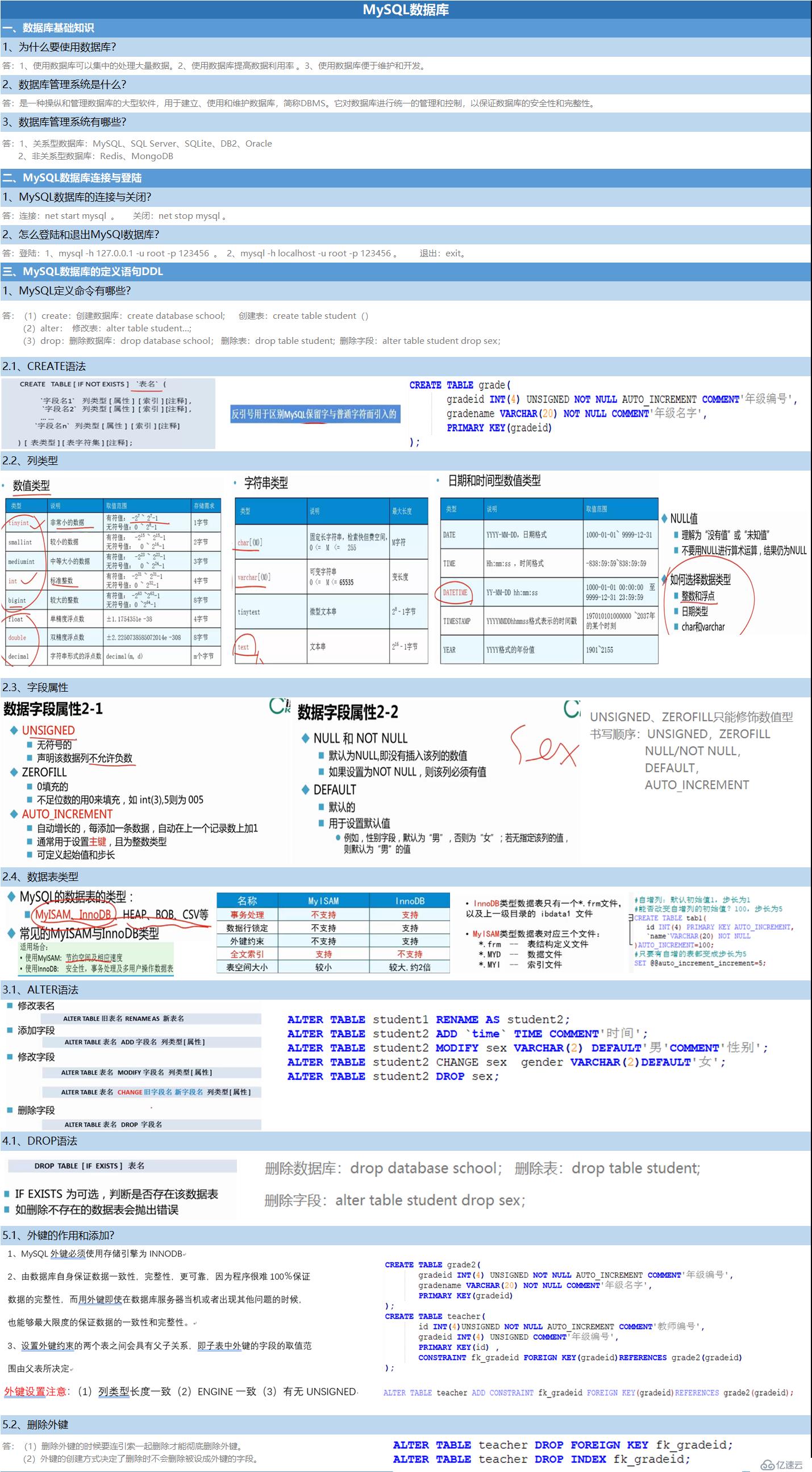The width and height of the screenshot is (812, 1472).
Task: Click 'ALTER TABLE teacher DROP FOREIGN KEY fk_gradeid;' line
Action: click(x=563, y=1445)
